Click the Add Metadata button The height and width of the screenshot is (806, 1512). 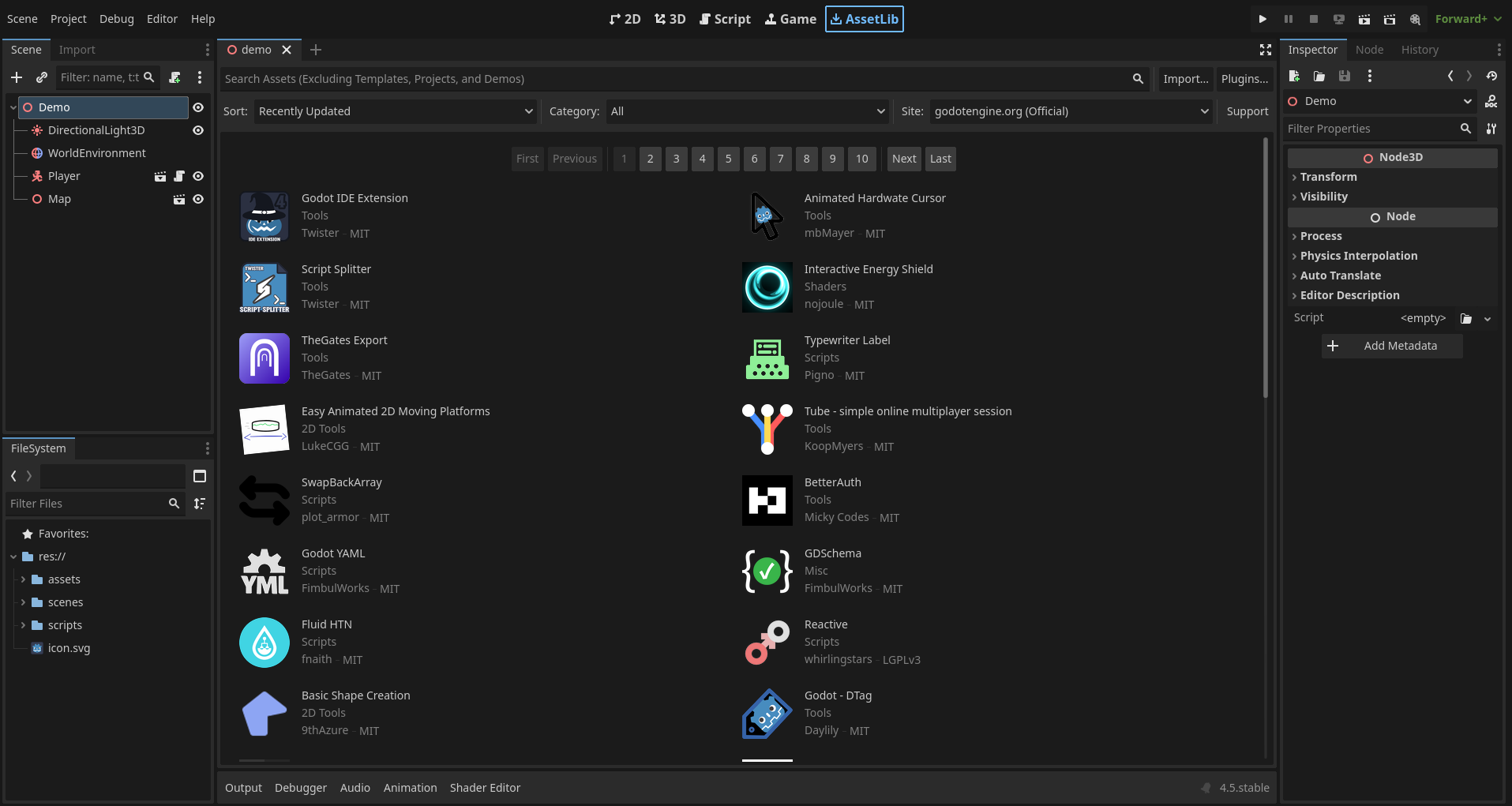pyautogui.click(x=1392, y=346)
